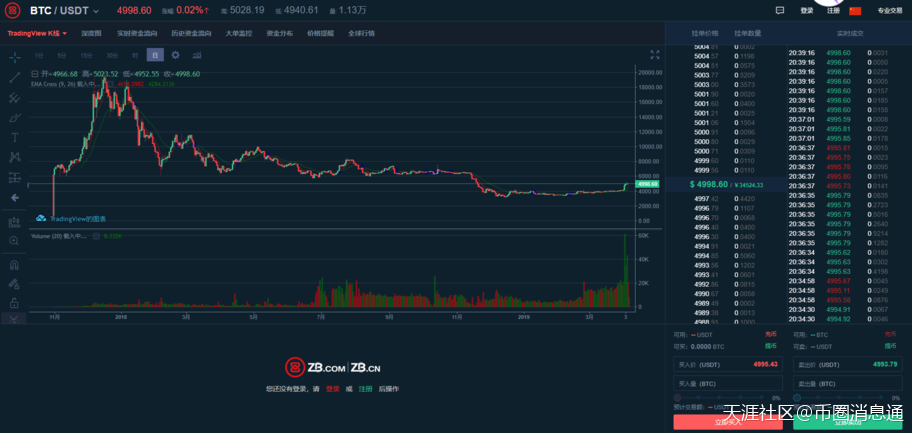
Task: Pick the text annotation tool
Action: pos(14,137)
